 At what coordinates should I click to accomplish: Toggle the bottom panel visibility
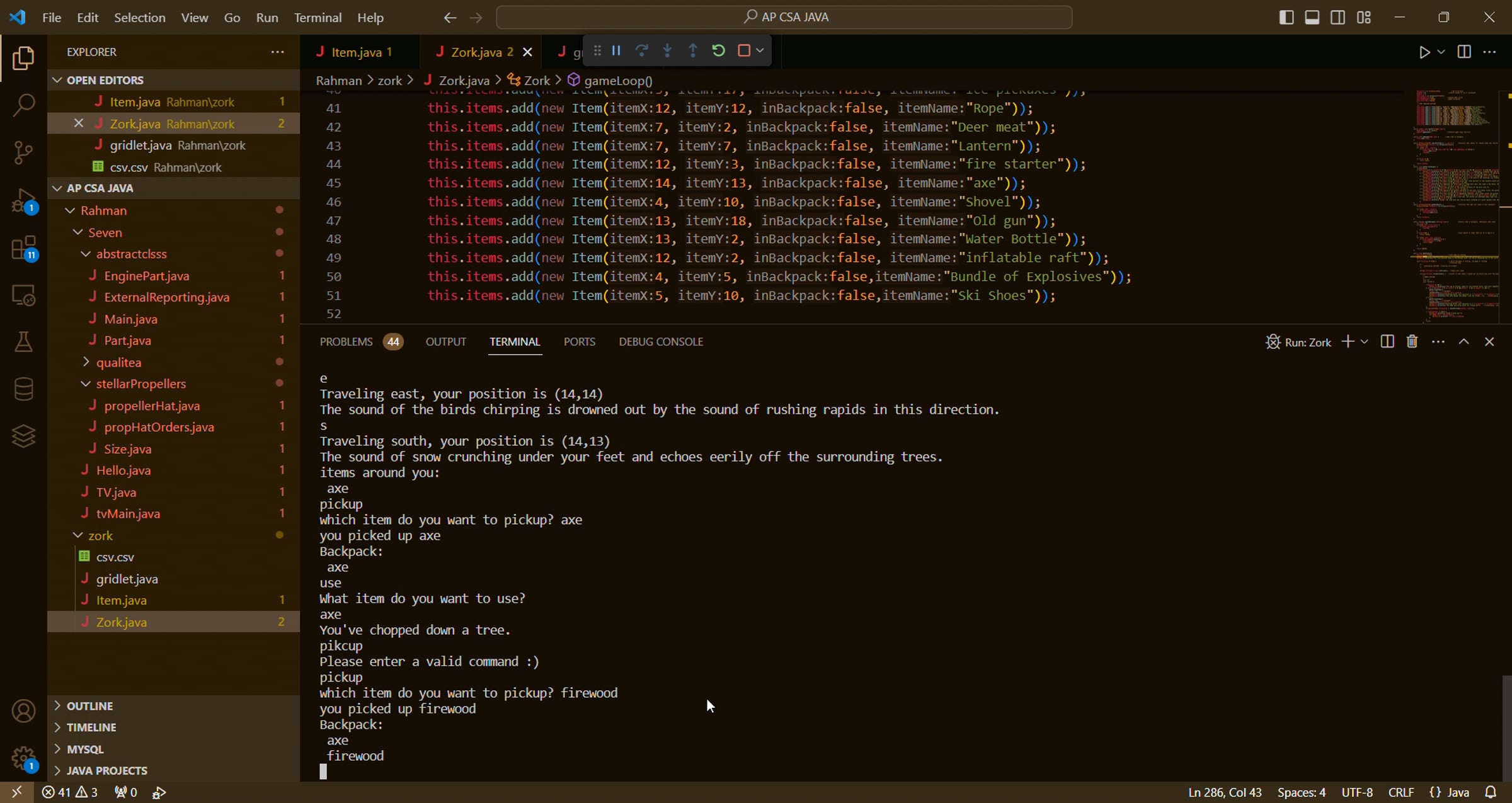pos(1312,18)
